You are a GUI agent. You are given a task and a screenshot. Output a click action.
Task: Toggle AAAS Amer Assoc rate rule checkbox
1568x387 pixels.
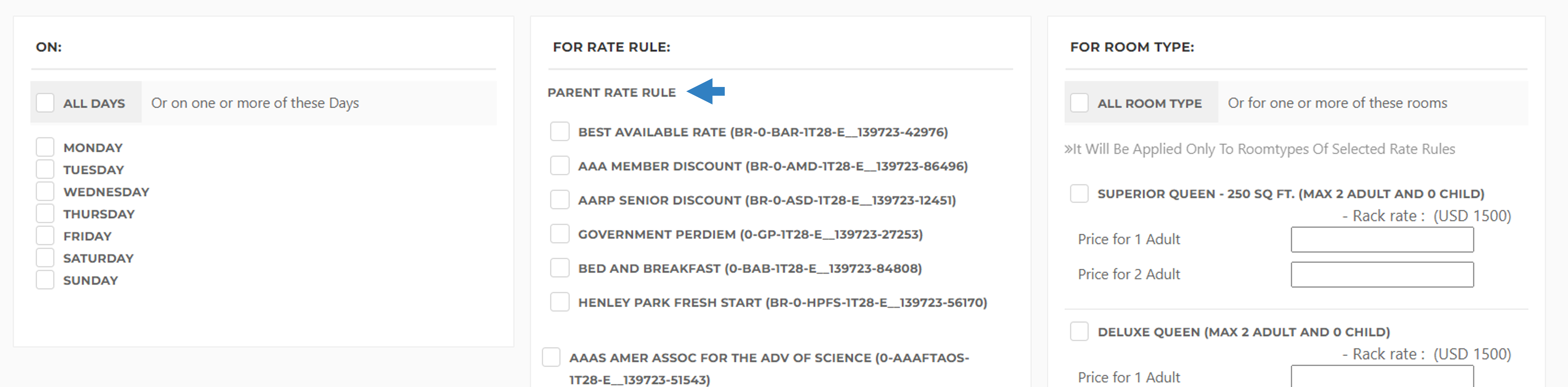(551, 357)
